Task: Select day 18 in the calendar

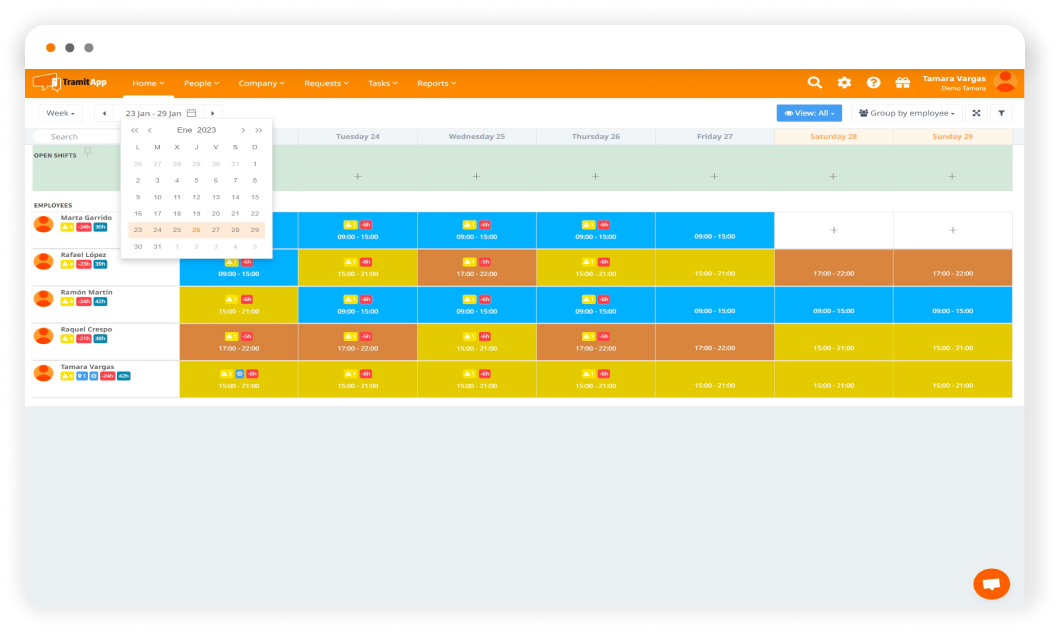Action: tap(177, 213)
